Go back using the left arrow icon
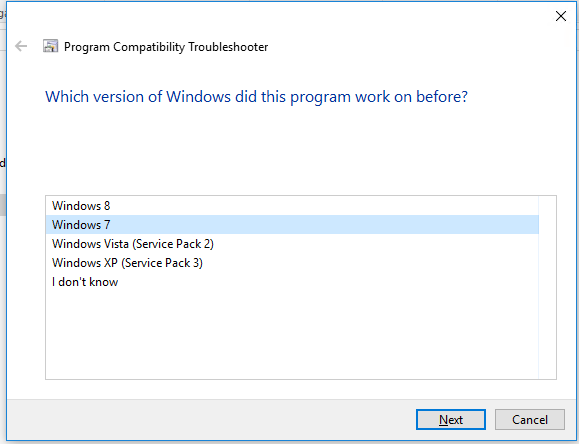This screenshot has height=444, width=579. click(x=21, y=46)
